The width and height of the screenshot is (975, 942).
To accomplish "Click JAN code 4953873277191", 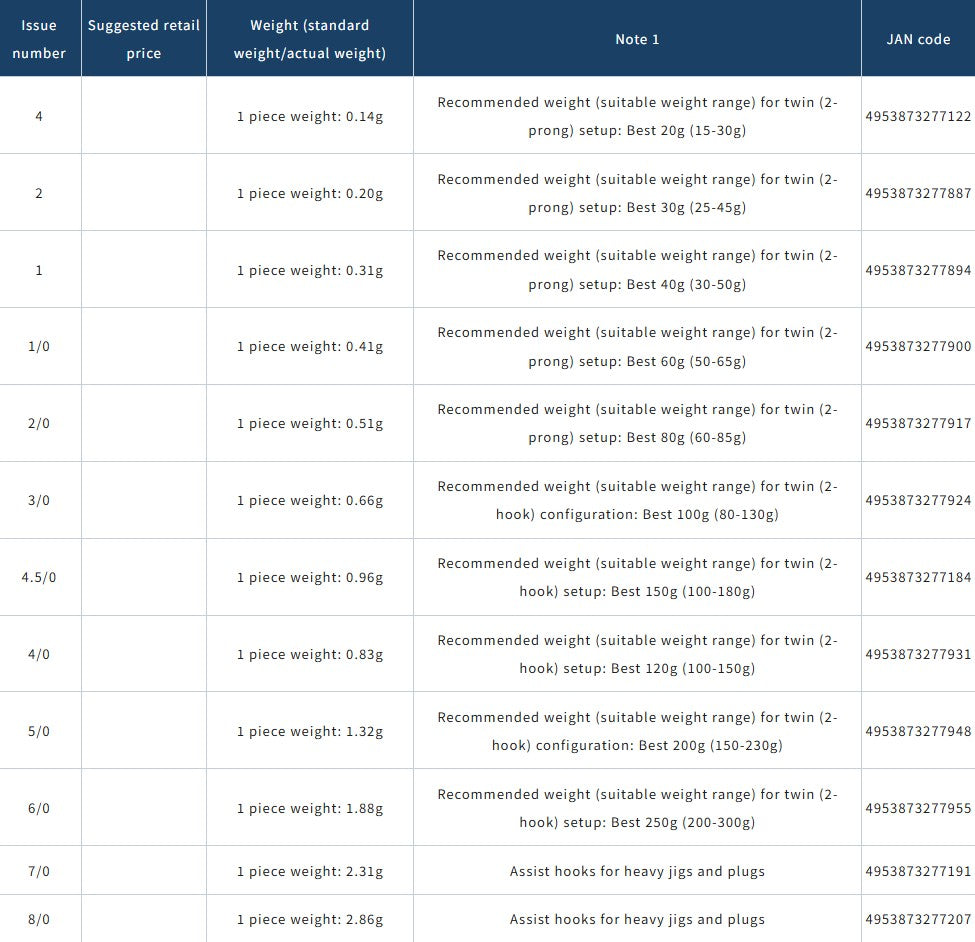I will [x=918, y=872].
